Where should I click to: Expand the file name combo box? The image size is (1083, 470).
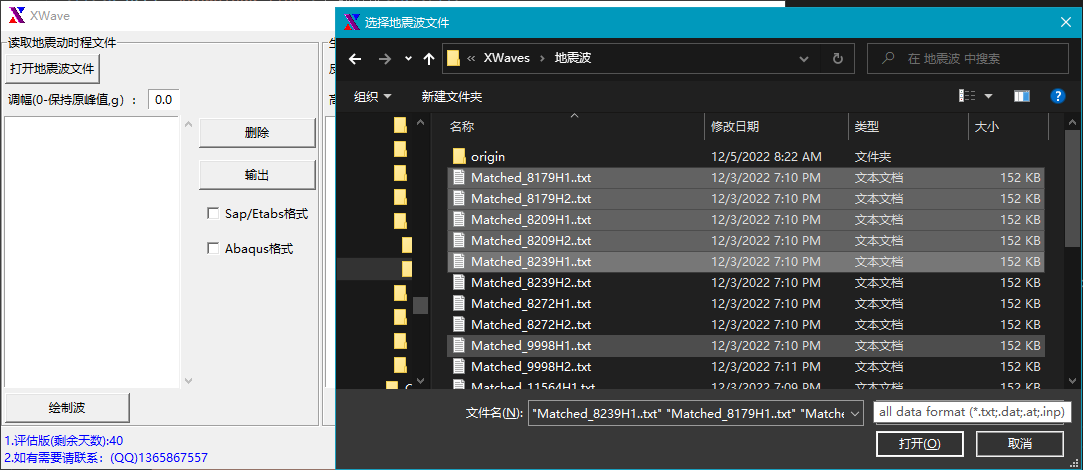[855, 413]
